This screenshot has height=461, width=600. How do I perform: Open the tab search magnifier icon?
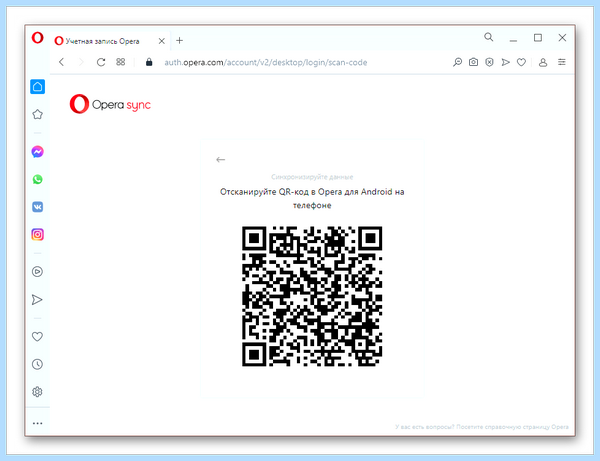489,37
